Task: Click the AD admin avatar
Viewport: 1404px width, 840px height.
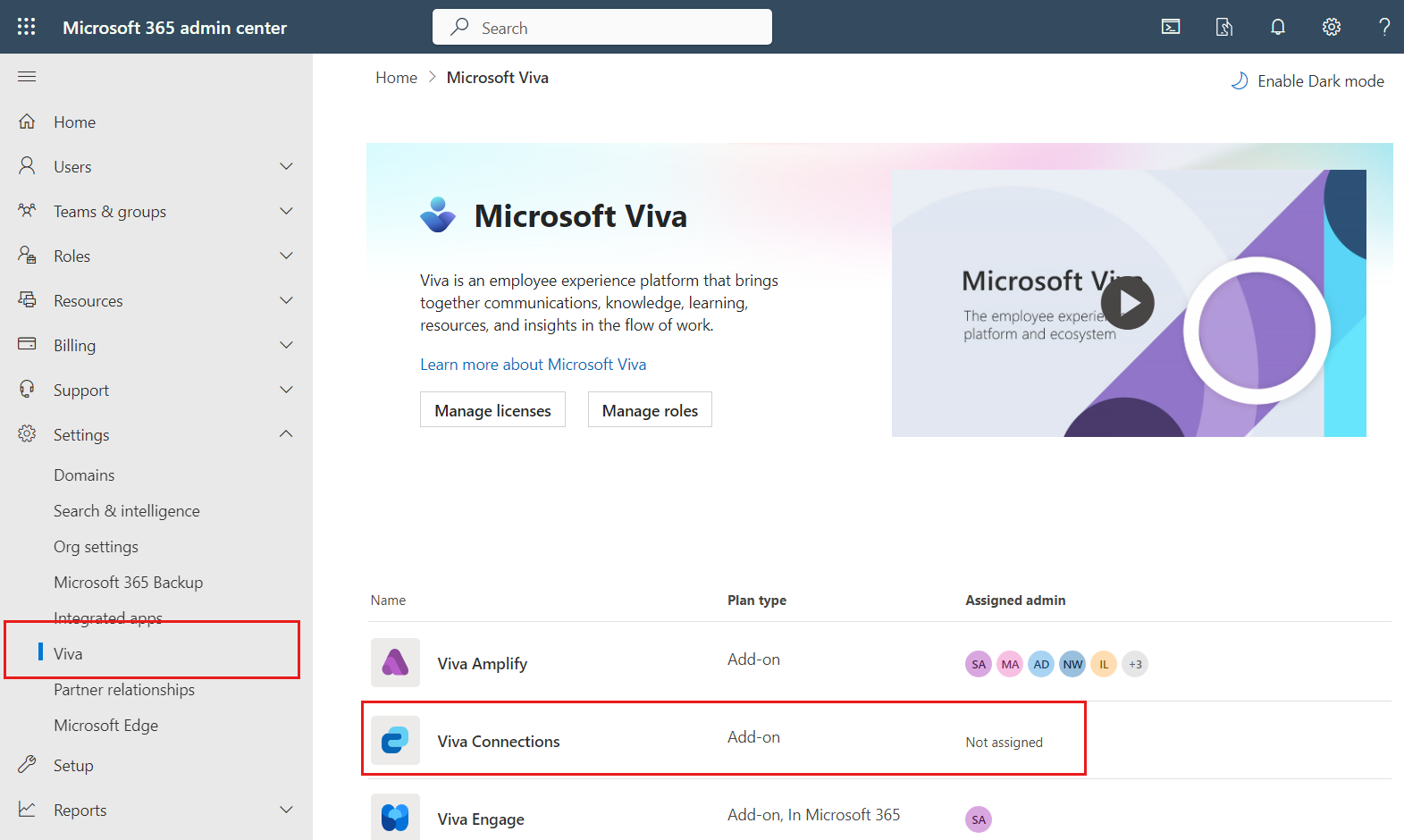Action: coord(1041,664)
